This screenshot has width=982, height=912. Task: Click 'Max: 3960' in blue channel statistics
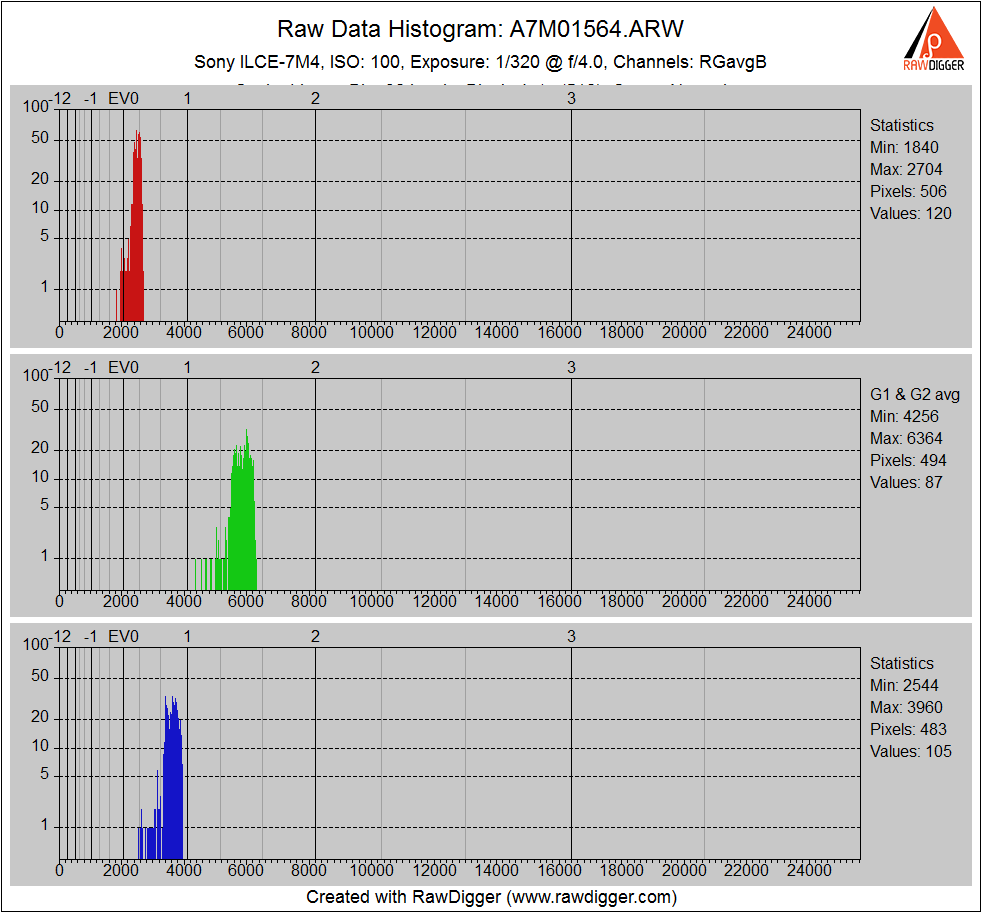pos(906,707)
